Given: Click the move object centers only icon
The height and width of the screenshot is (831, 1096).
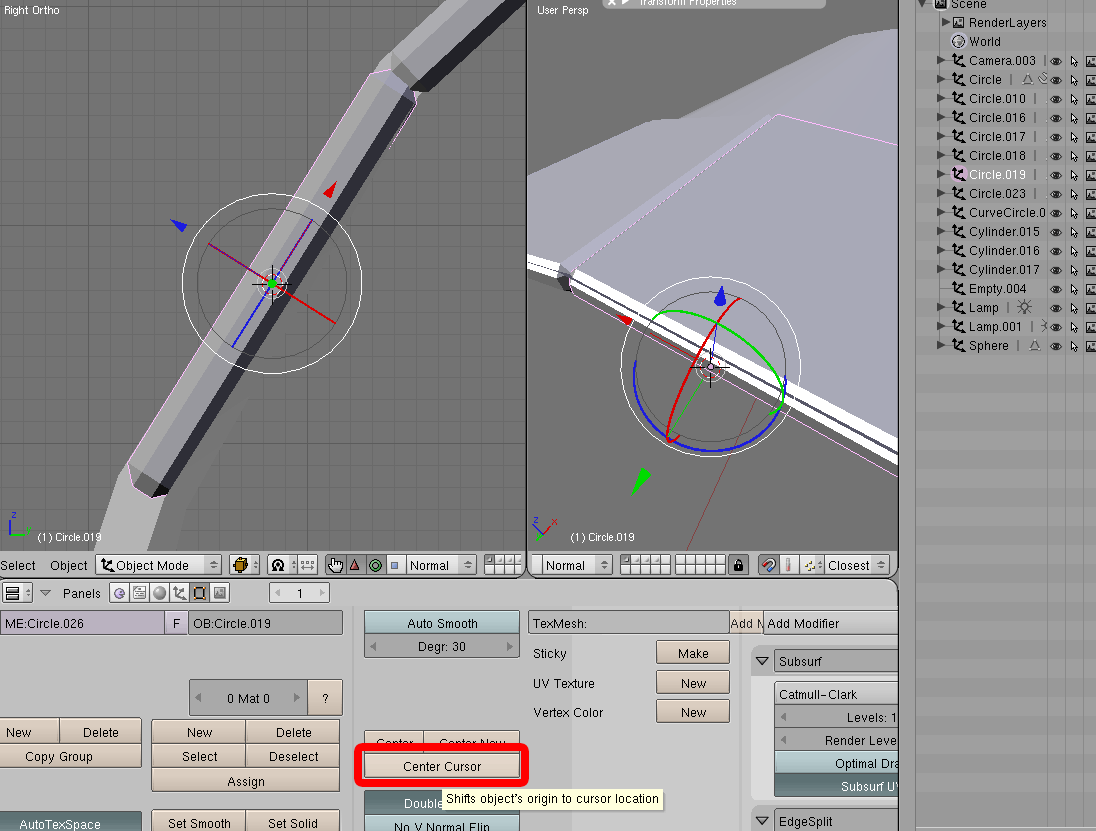Looking at the screenshot, I should tap(308, 565).
